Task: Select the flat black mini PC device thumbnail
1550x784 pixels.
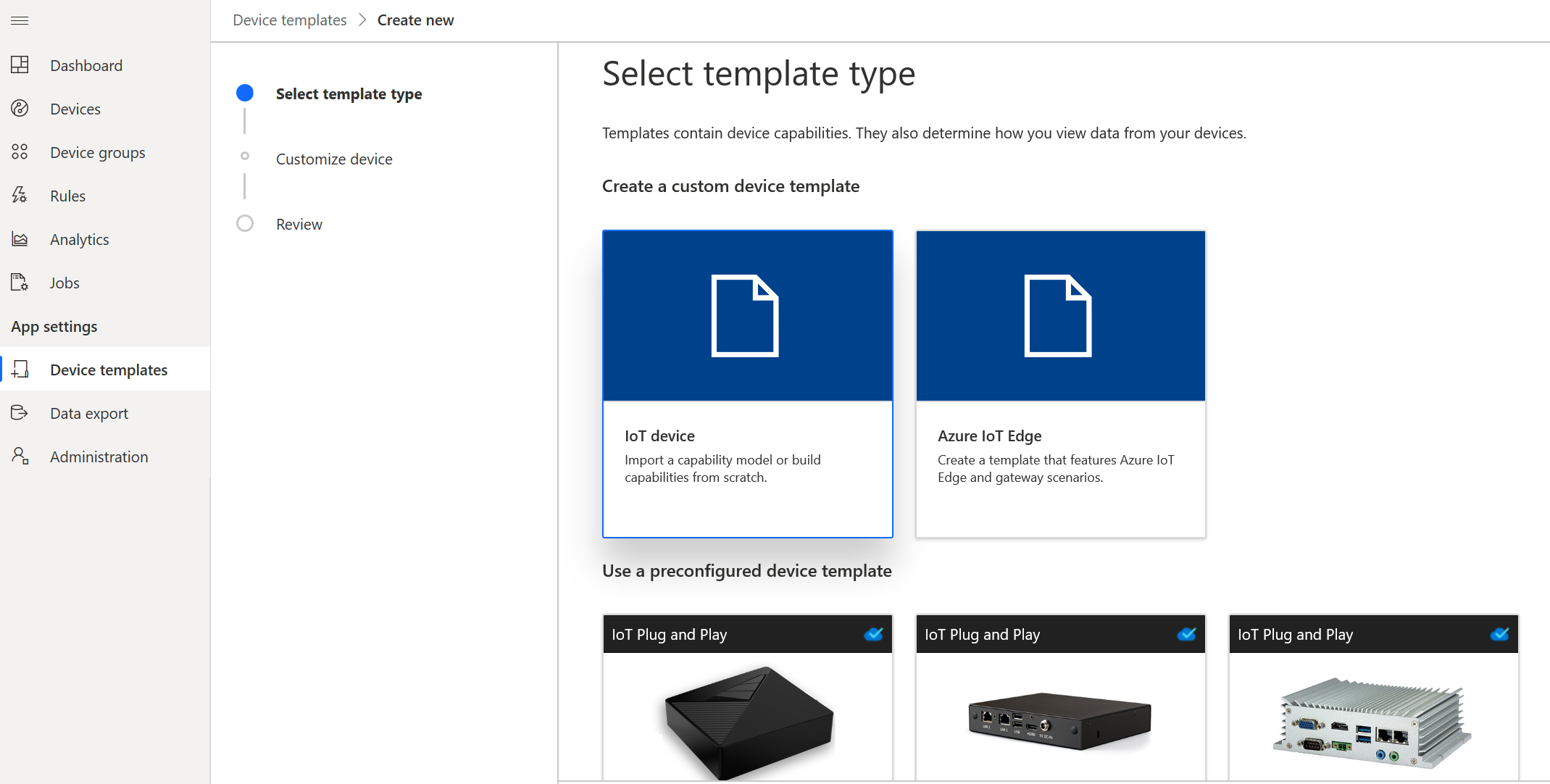Action: (x=1060, y=721)
